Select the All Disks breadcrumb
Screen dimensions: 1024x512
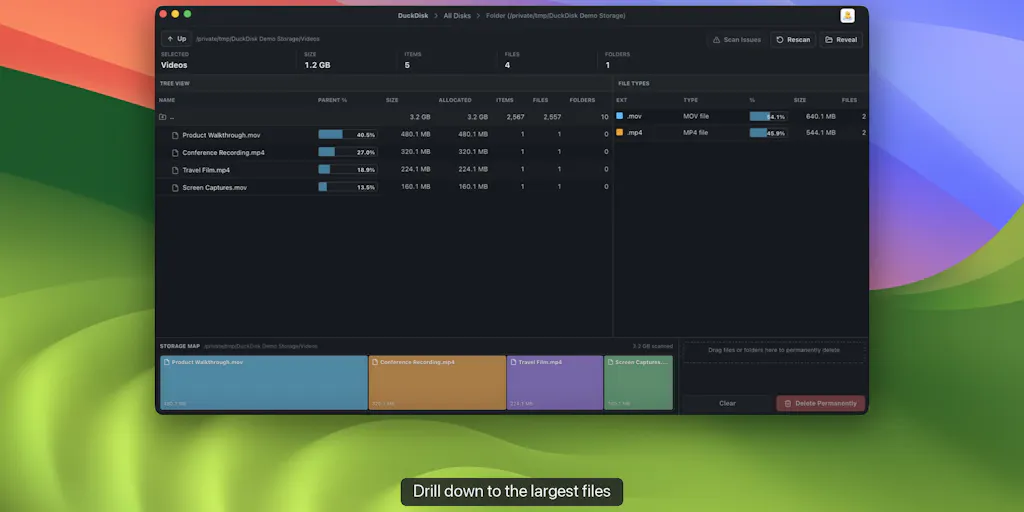click(457, 16)
